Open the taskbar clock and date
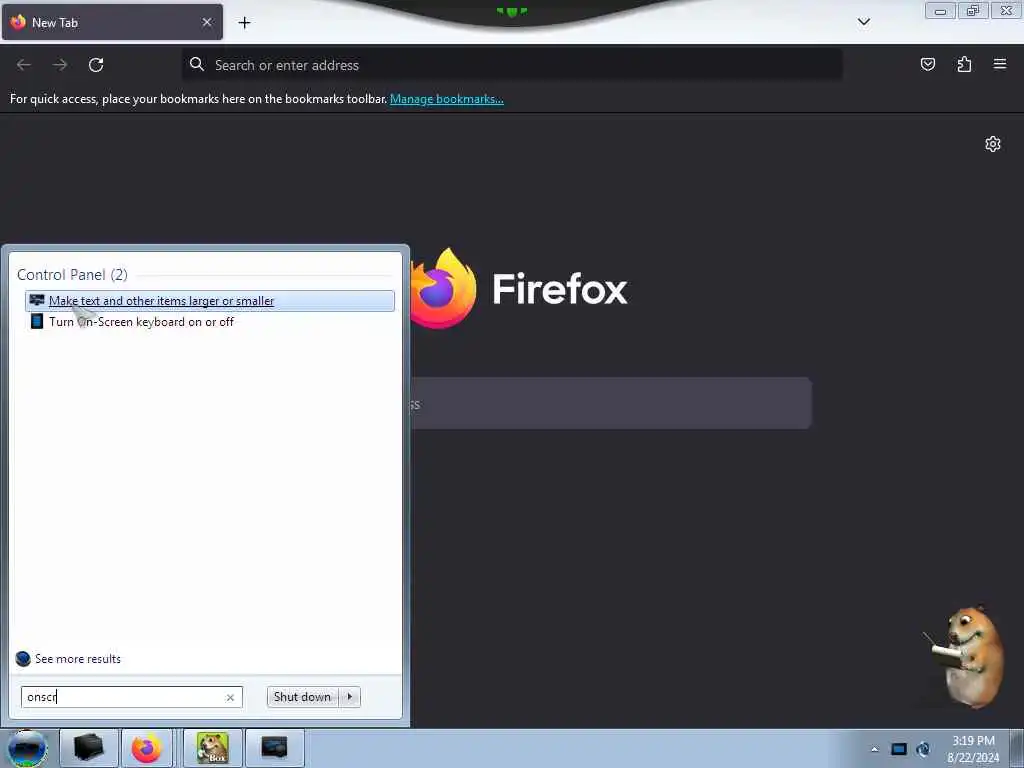Screen dimensions: 1024x768 (973, 749)
